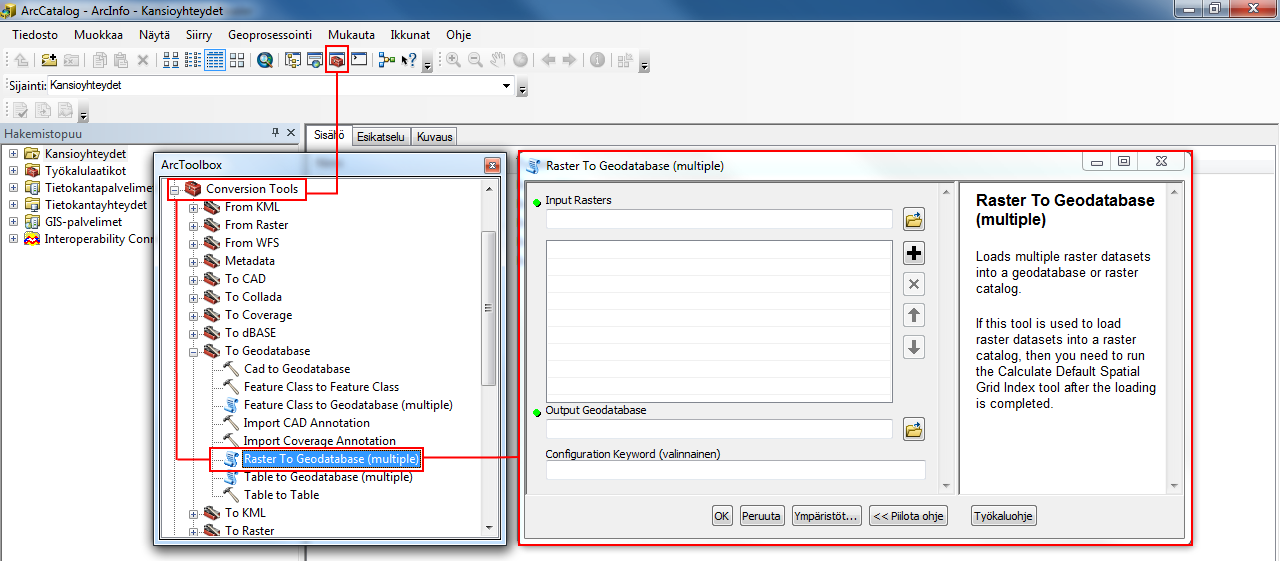Click the What's This help pointer
This screenshot has height=561, width=1280.
click(409, 60)
